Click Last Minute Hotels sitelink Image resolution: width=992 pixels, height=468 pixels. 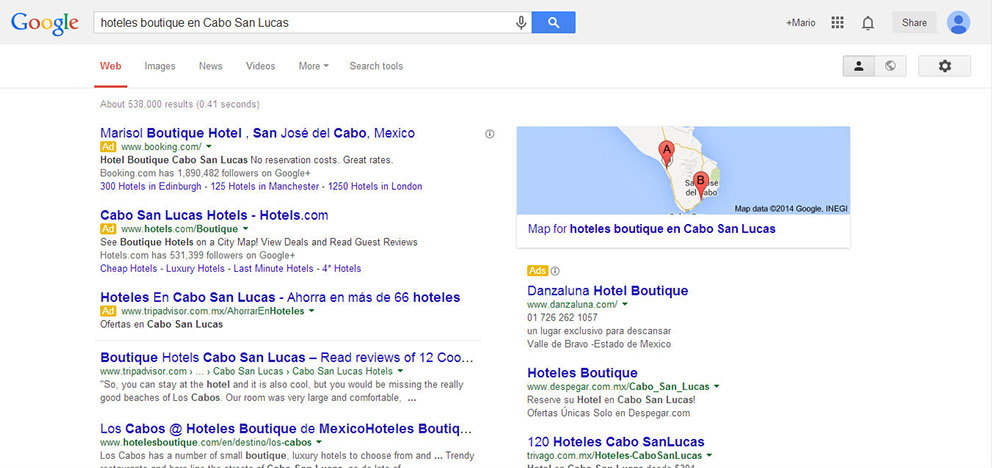point(273,269)
